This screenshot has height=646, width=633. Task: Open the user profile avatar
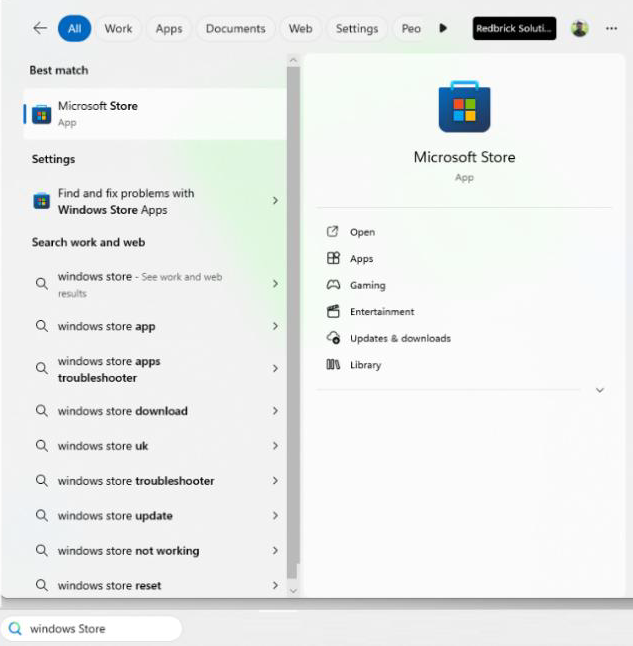[x=579, y=28]
